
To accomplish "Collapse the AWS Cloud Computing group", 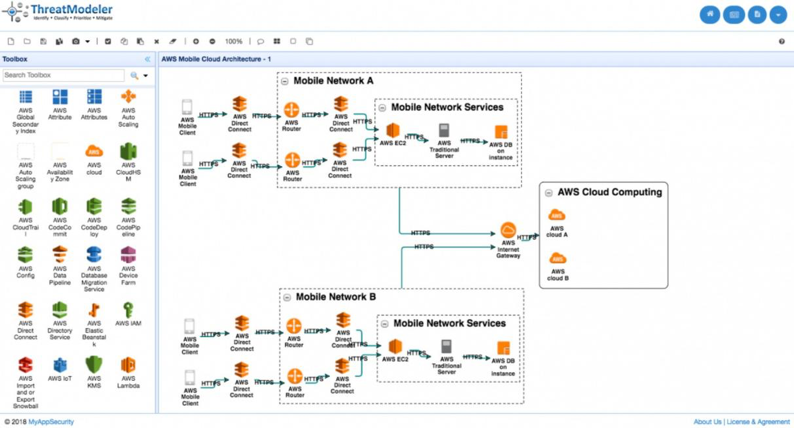I will click(x=548, y=193).
